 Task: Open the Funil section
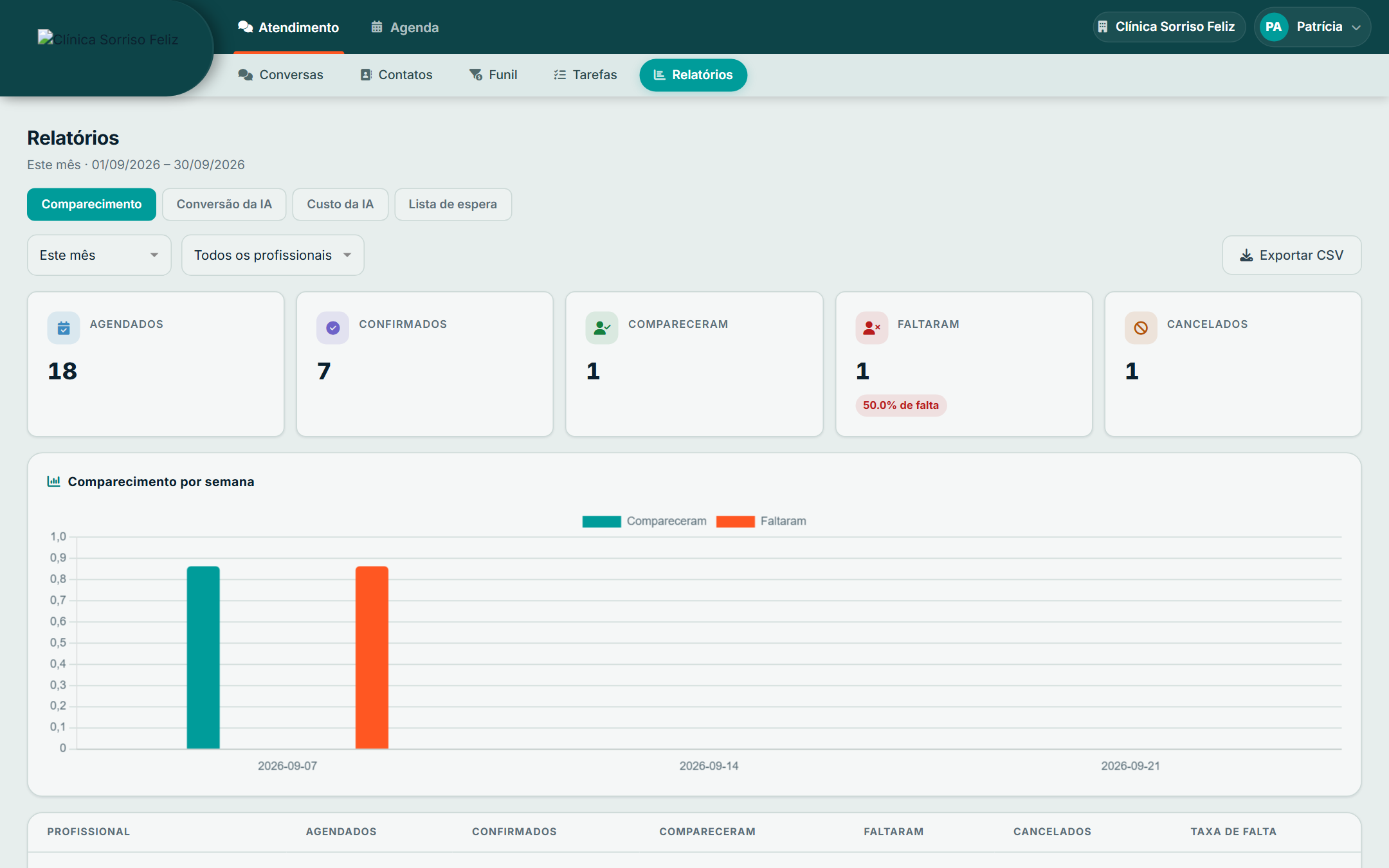pos(493,75)
